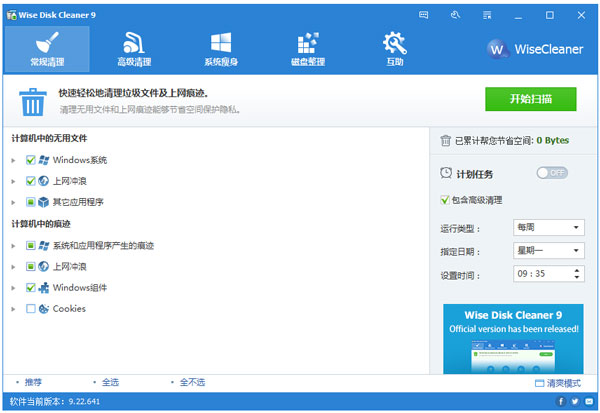Image resolution: width=600 pixels, height=413 pixels.
Task: Switch to 清爽模式
Action: click(558, 383)
